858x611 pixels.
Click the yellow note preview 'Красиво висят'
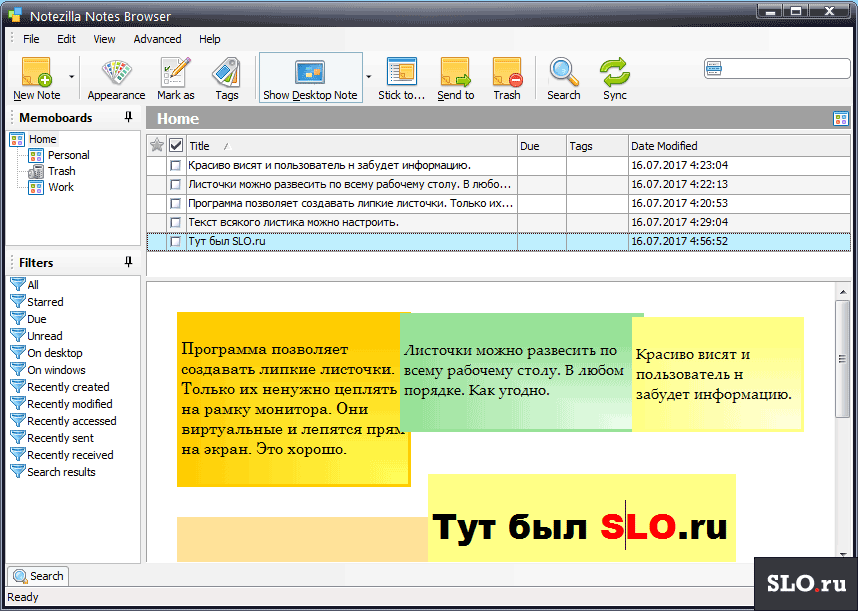click(x=717, y=374)
